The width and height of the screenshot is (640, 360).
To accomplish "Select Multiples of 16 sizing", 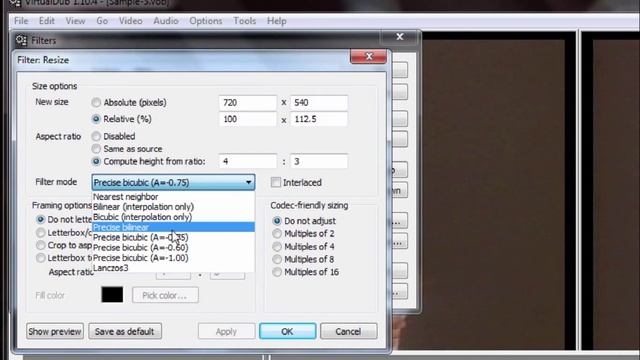I will [277, 272].
